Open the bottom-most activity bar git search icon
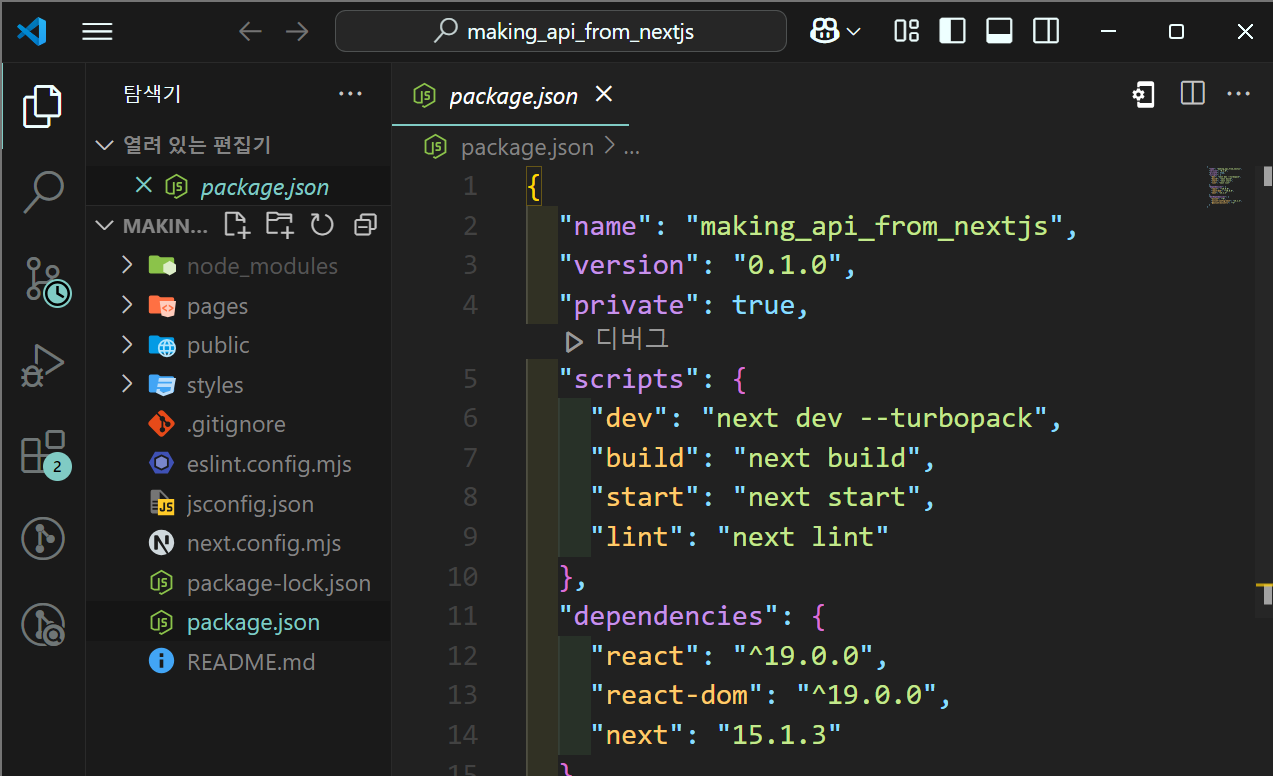1273x776 pixels. pyautogui.click(x=42, y=626)
